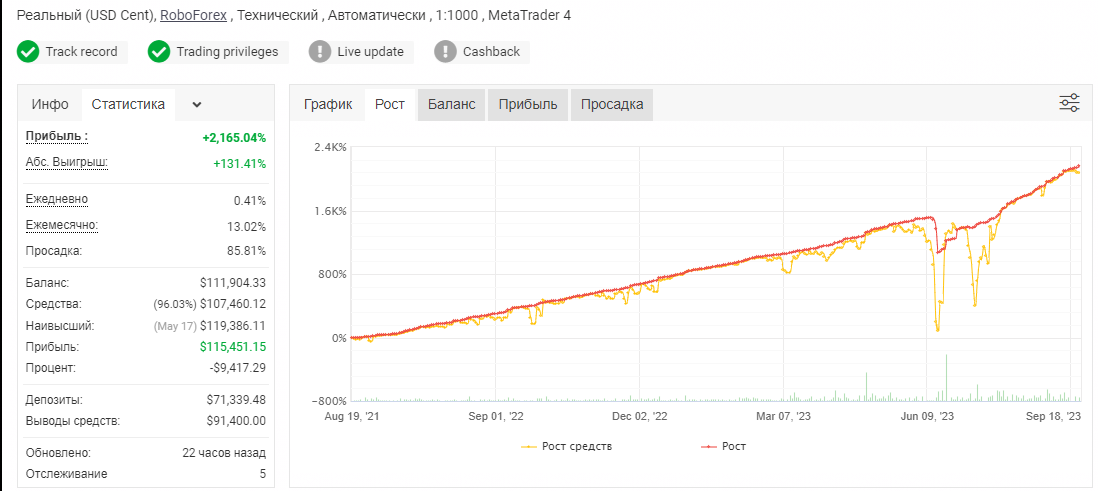The width and height of the screenshot is (1098, 491).
Task: Switch to the Инфо tab
Action: [x=50, y=104]
